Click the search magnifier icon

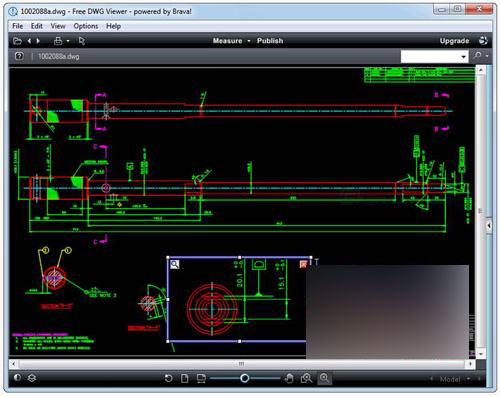[x=478, y=55]
